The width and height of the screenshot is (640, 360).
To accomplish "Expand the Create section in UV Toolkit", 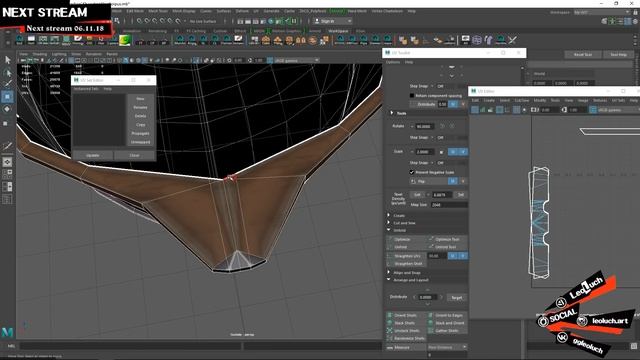I will coord(389,215).
